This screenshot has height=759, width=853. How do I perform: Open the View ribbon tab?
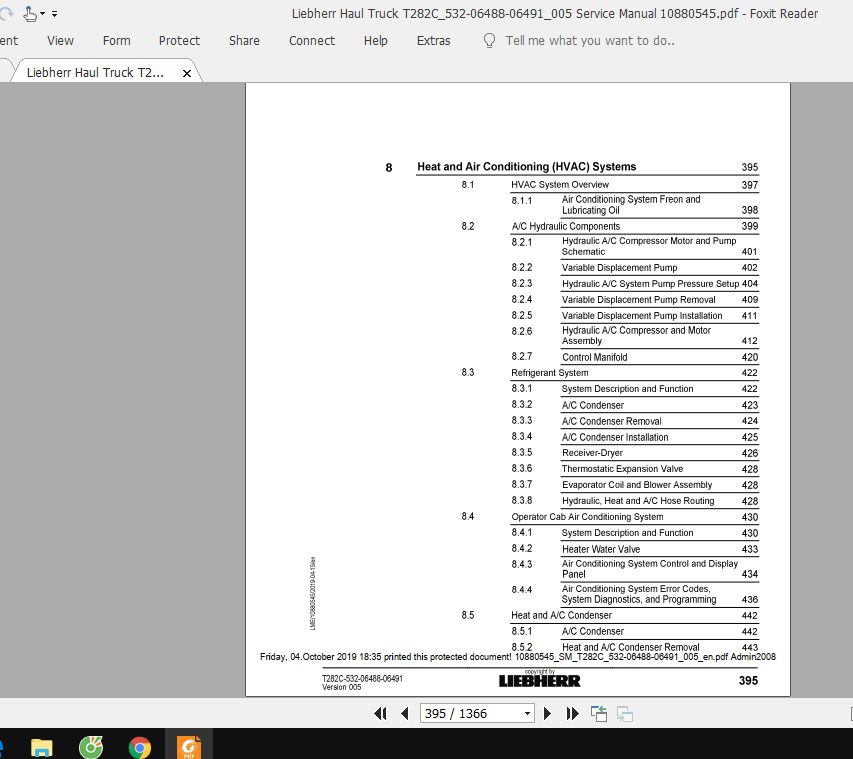[x=60, y=41]
